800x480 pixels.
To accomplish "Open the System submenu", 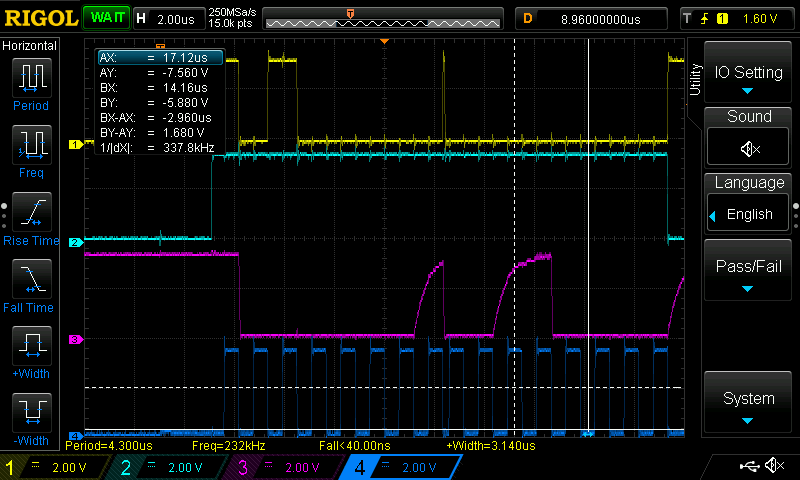I will (x=748, y=403).
